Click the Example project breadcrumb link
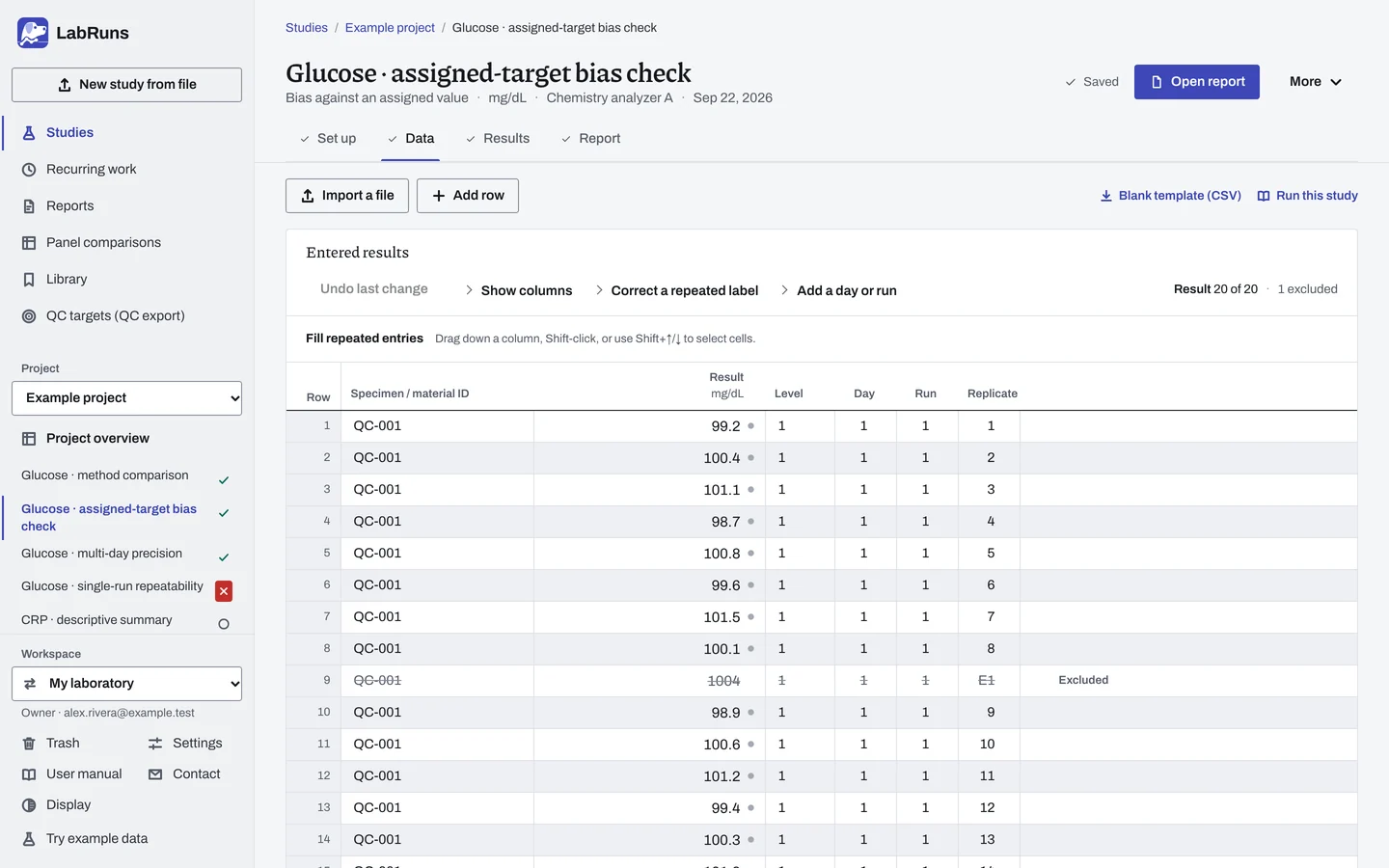 click(x=390, y=28)
